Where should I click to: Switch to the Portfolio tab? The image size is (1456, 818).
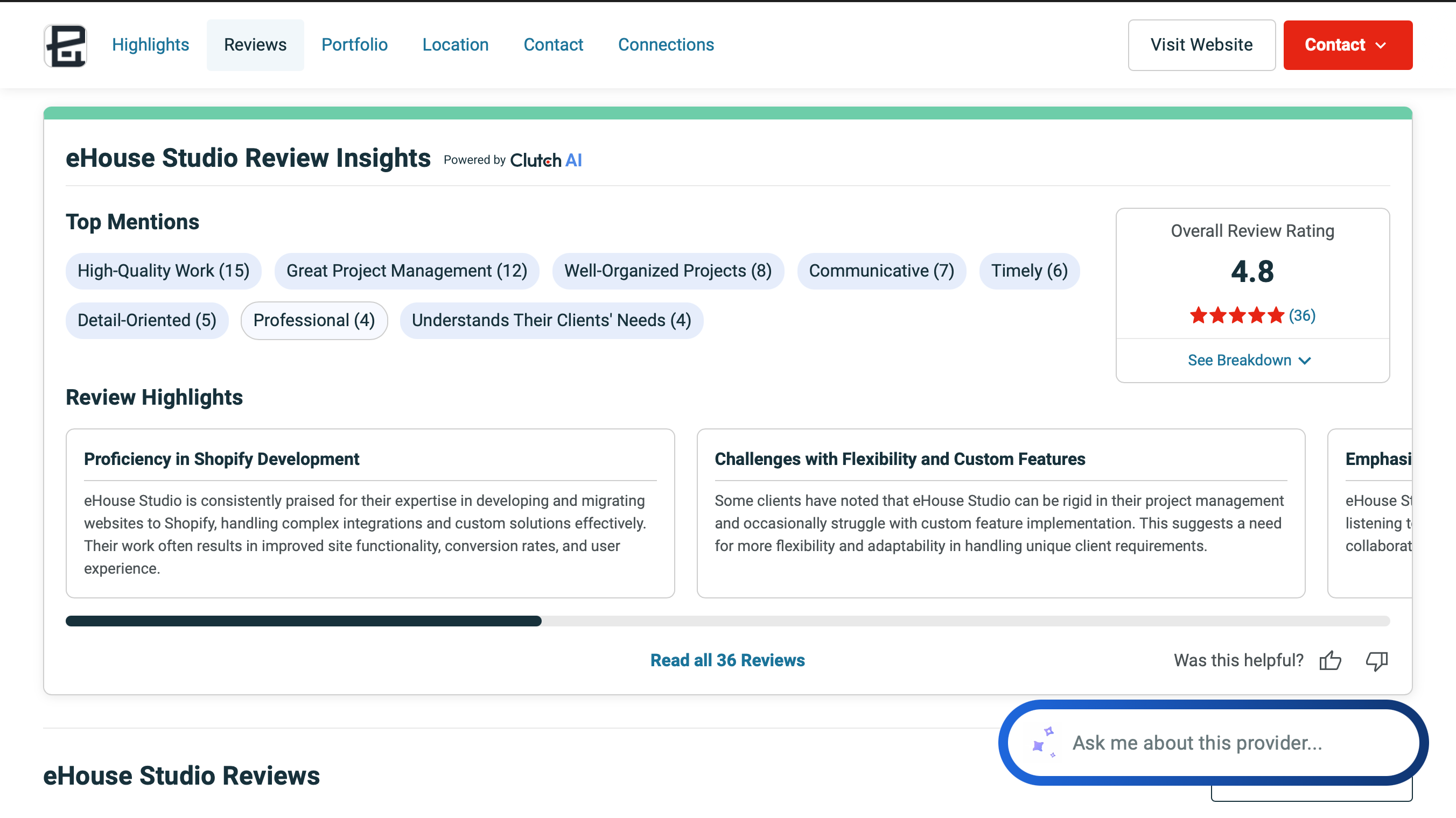pos(354,45)
